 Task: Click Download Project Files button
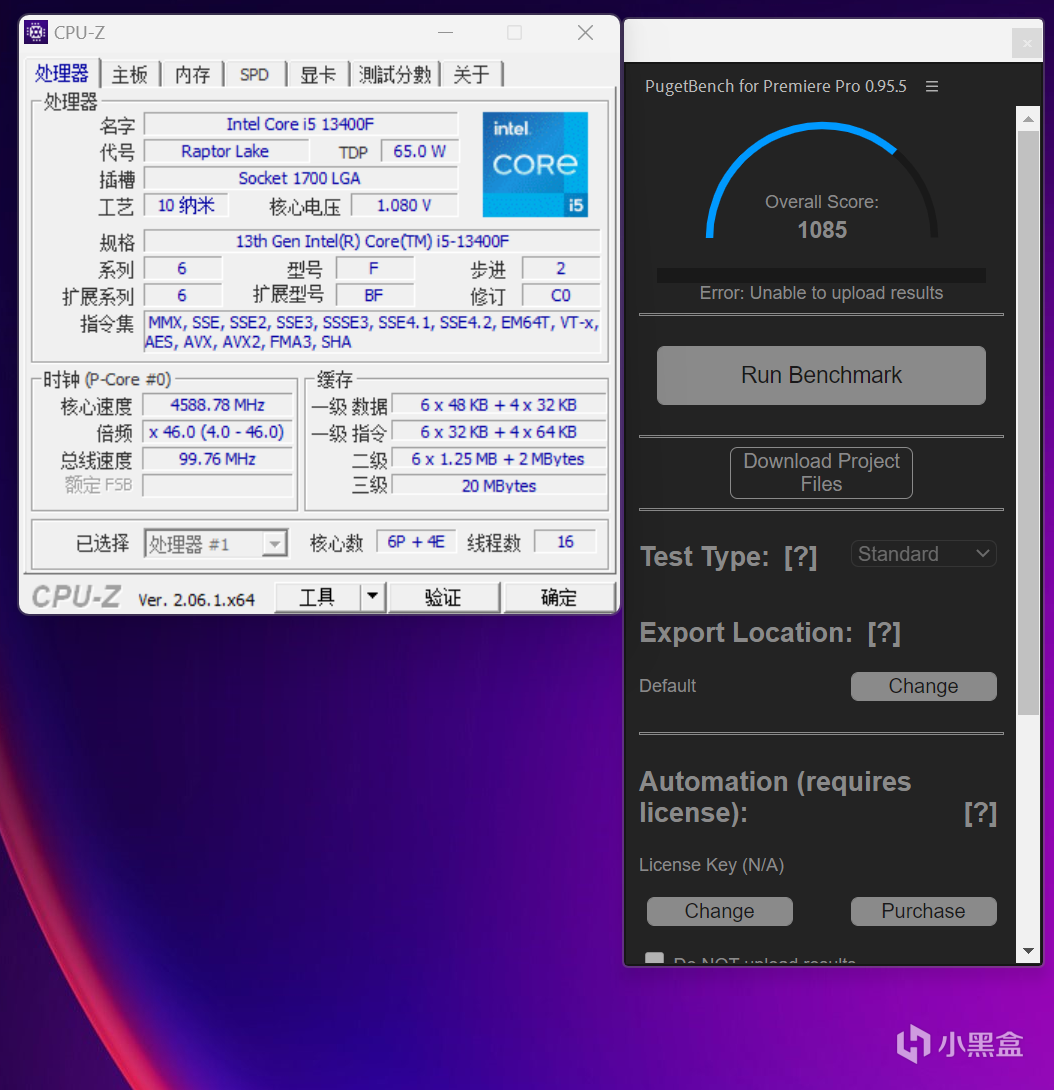821,473
